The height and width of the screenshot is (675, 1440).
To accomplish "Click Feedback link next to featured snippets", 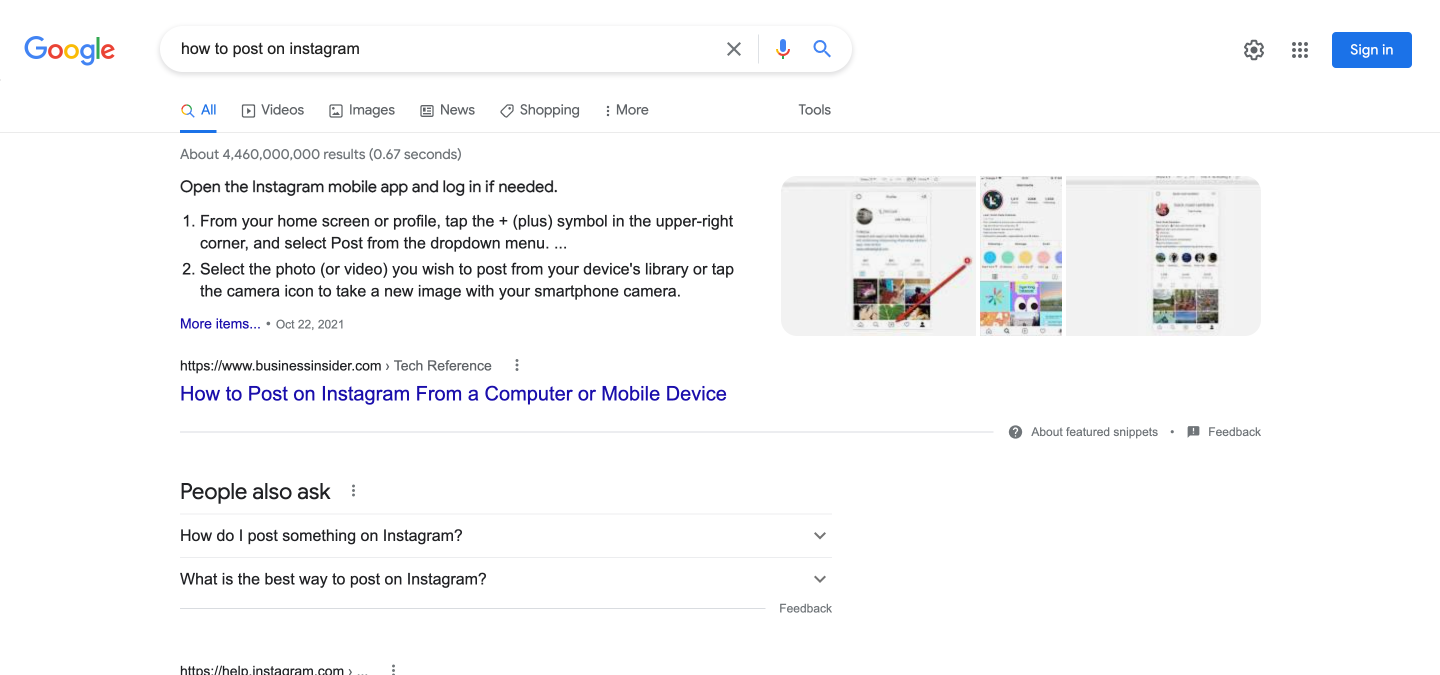I will (1234, 432).
